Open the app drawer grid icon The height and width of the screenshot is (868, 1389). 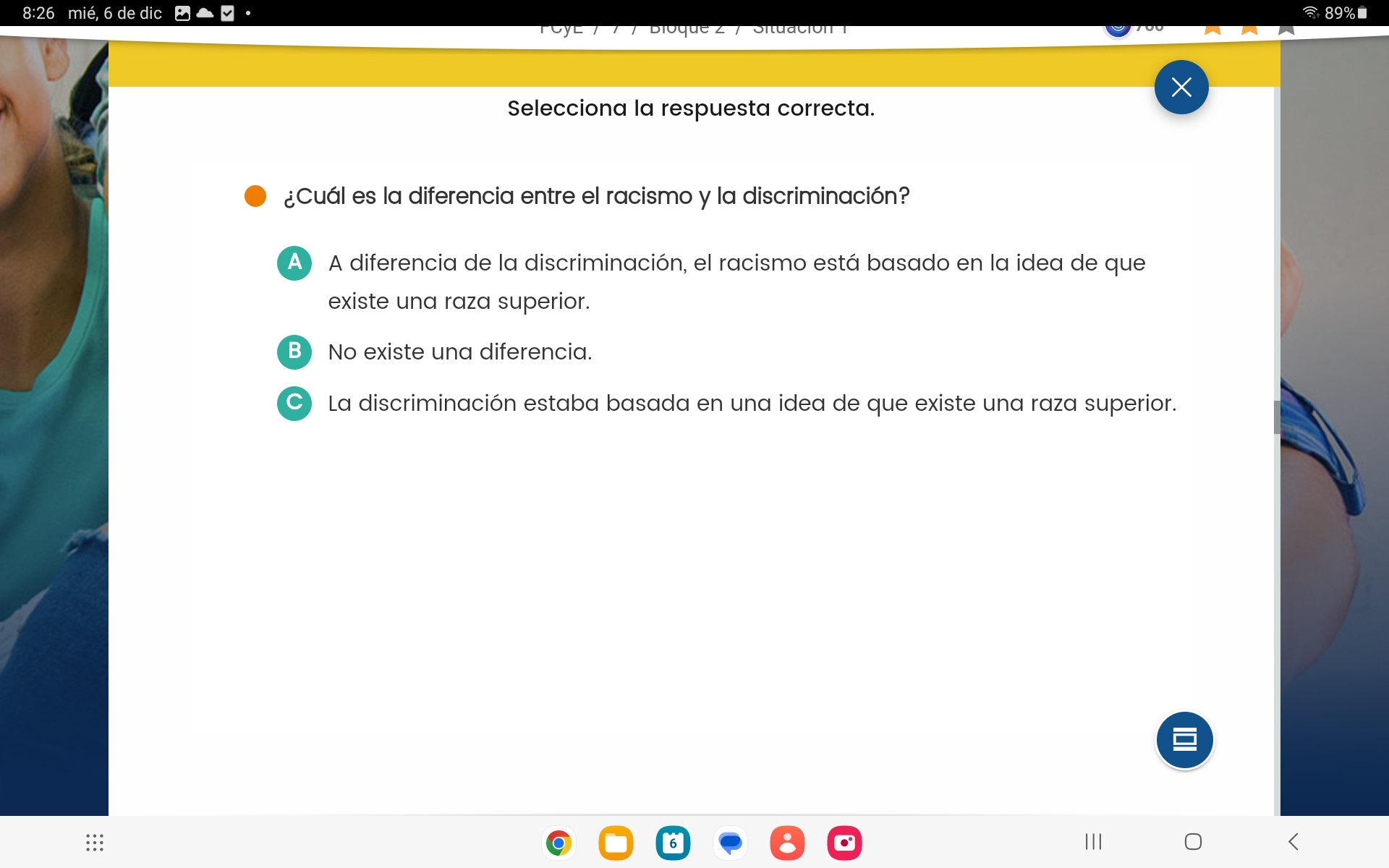click(x=95, y=842)
